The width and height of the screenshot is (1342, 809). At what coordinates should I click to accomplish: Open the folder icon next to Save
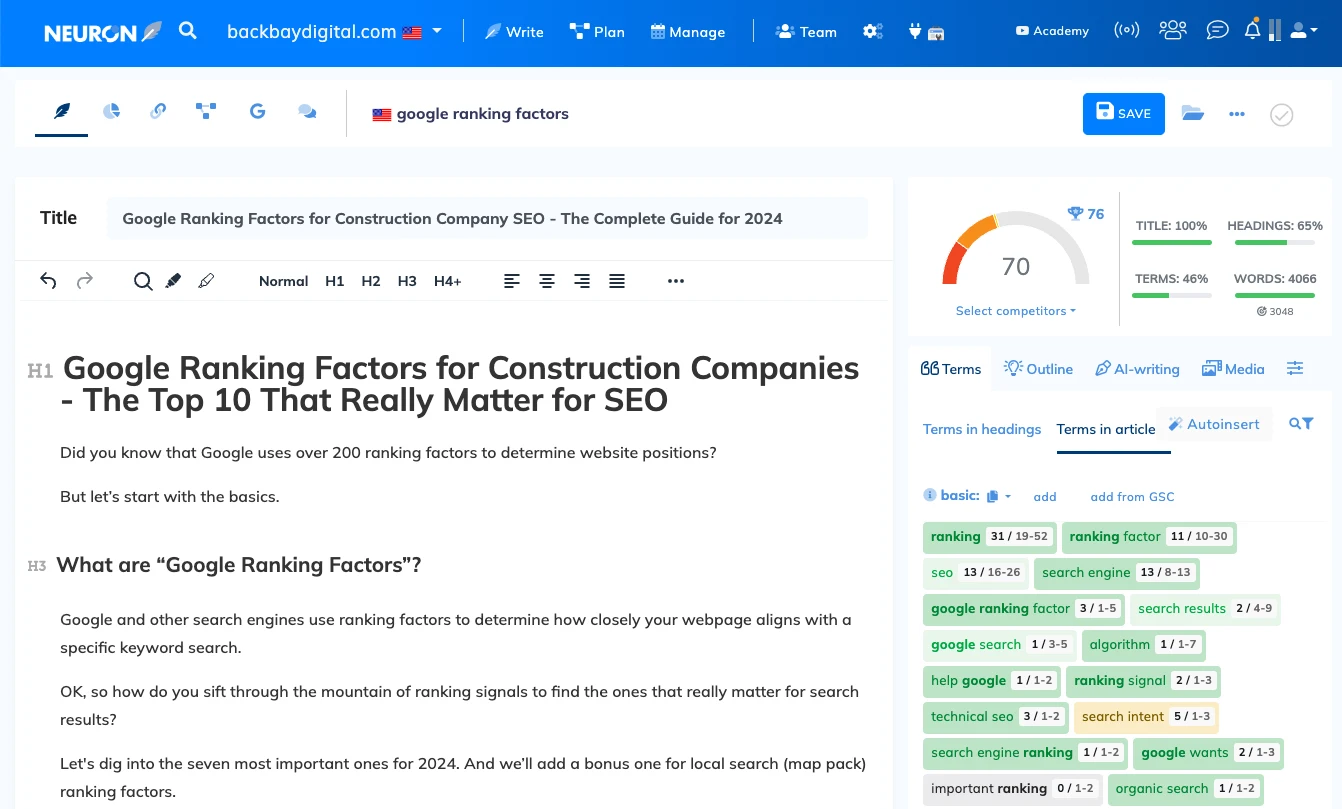(x=1192, y=114)
